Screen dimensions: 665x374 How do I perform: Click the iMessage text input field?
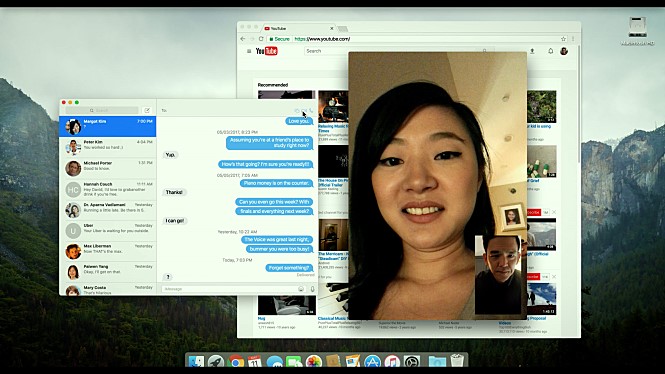[x=229, y=289]
